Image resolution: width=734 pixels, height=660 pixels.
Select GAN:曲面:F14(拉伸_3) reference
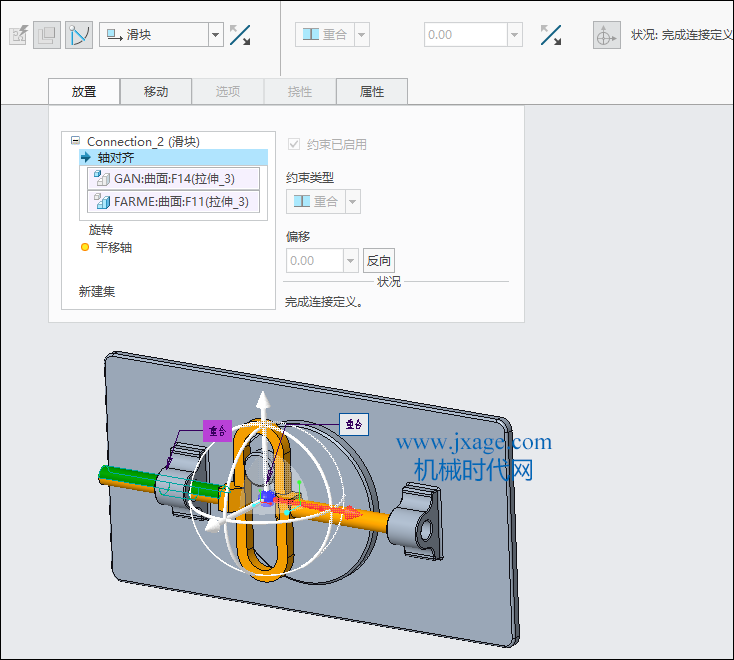[173, 178]
